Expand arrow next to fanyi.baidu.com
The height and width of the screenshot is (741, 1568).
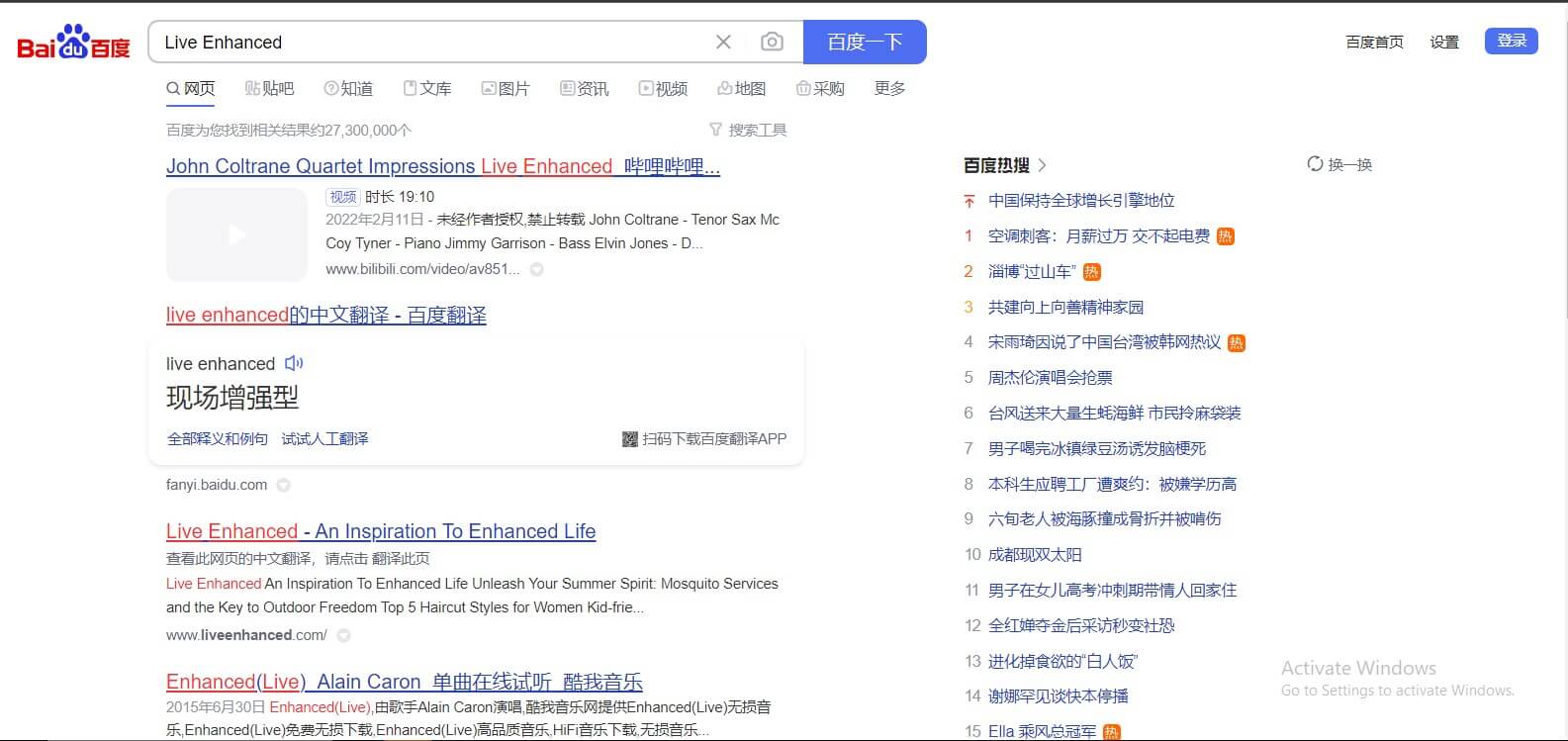283,485
